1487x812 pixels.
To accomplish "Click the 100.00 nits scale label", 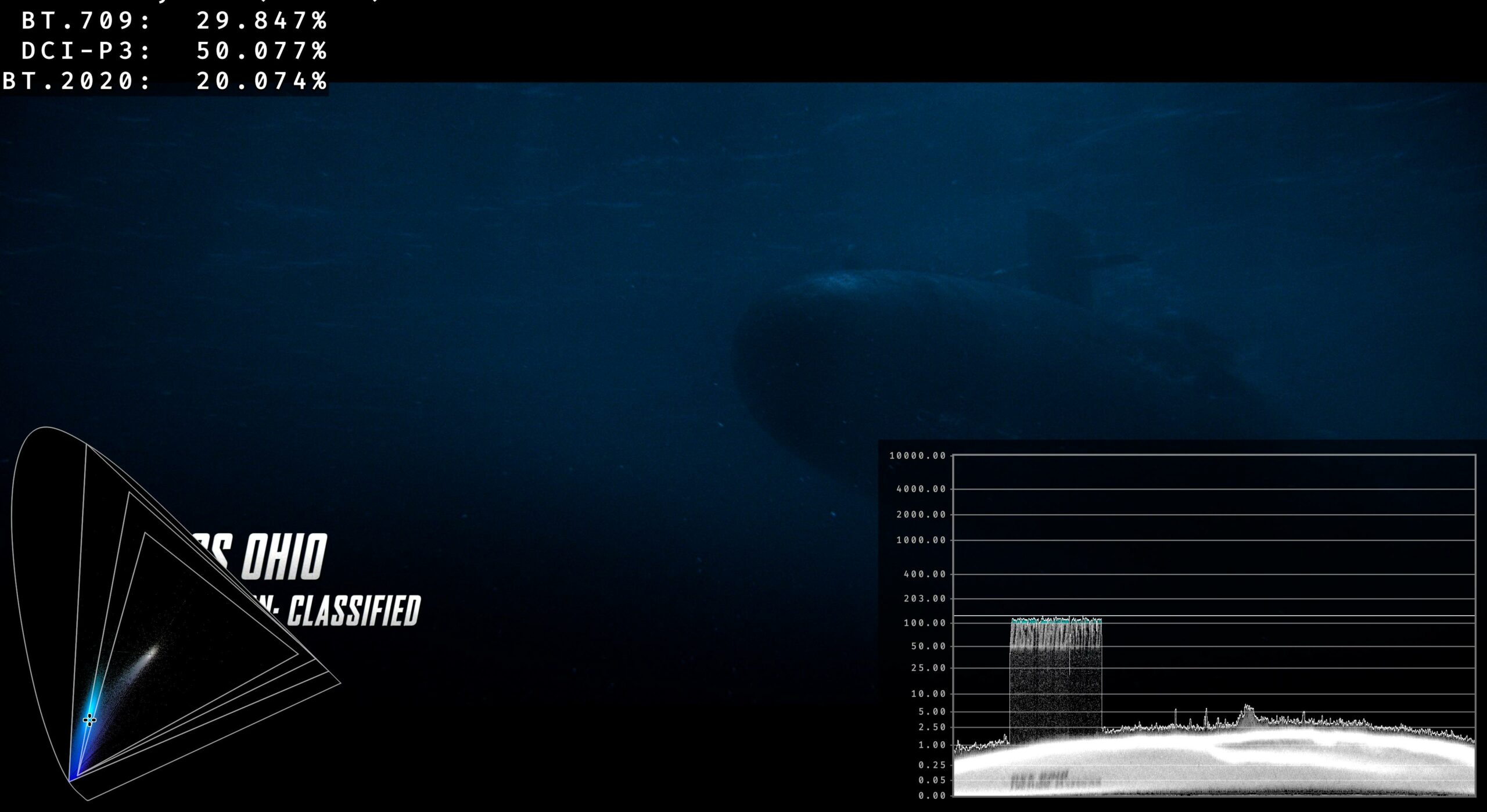I will 925,623.
